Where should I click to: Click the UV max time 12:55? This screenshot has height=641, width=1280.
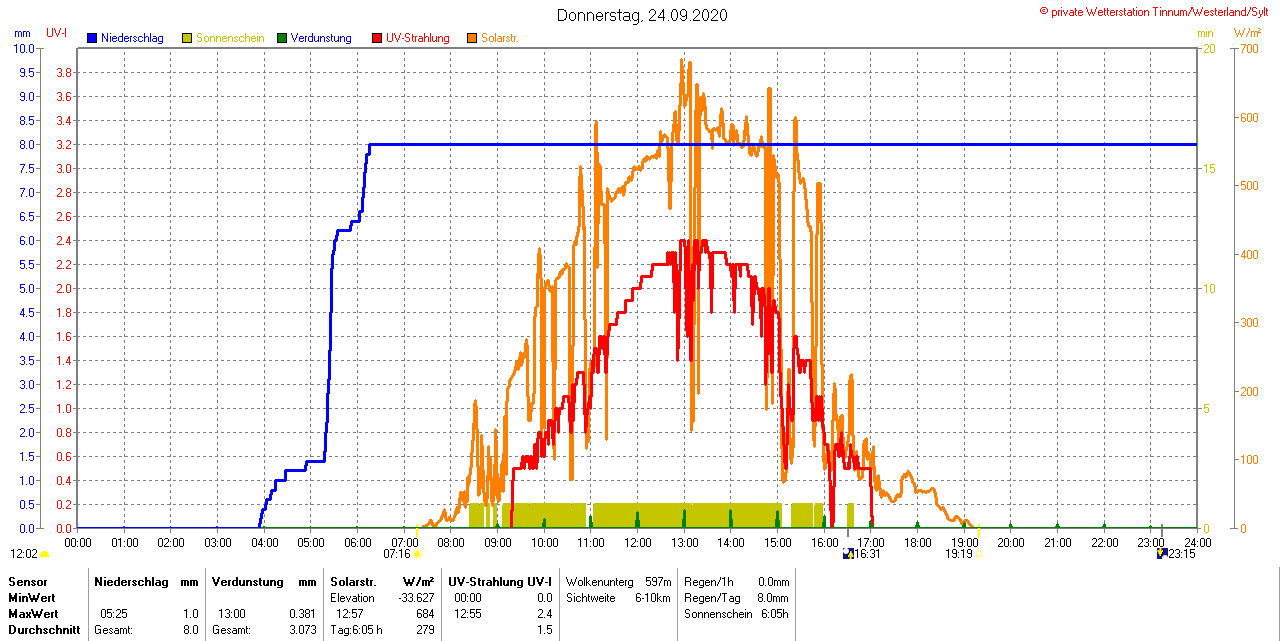tap(467, 613)
